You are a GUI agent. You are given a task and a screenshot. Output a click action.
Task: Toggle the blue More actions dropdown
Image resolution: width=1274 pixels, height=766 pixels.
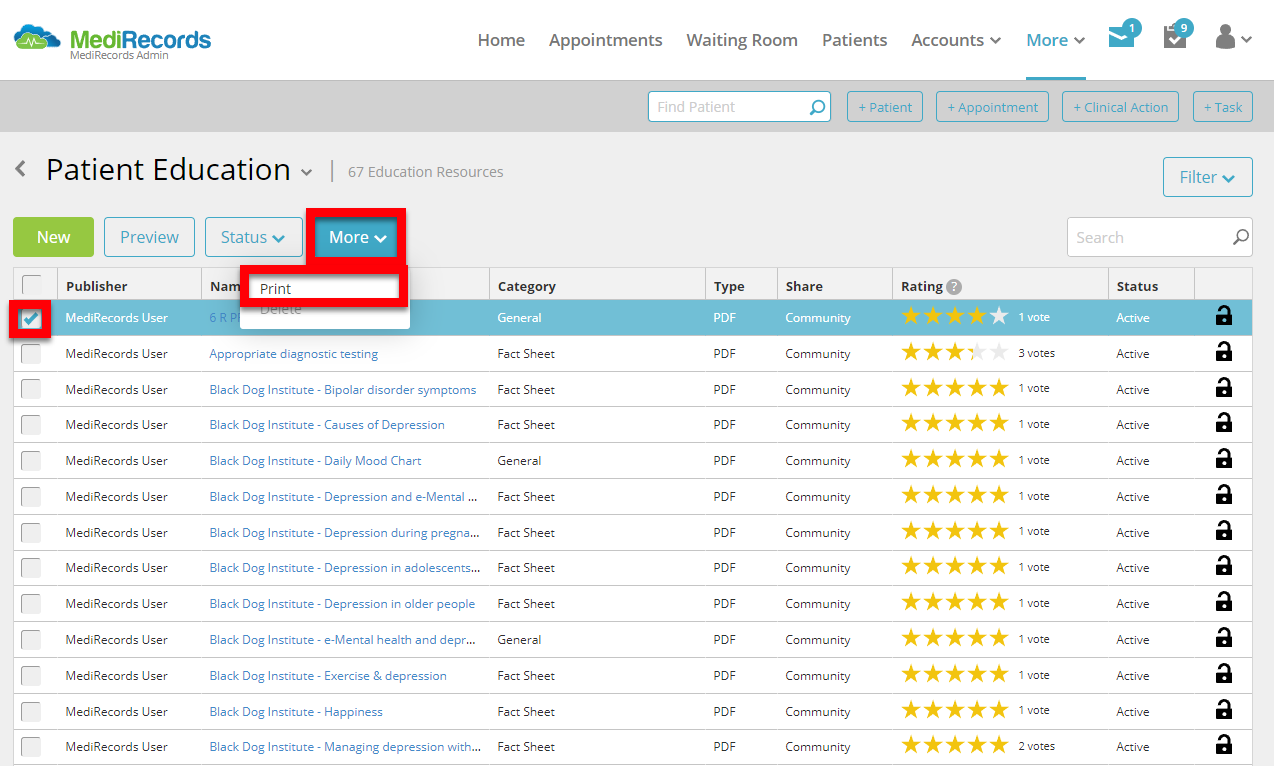357,237
